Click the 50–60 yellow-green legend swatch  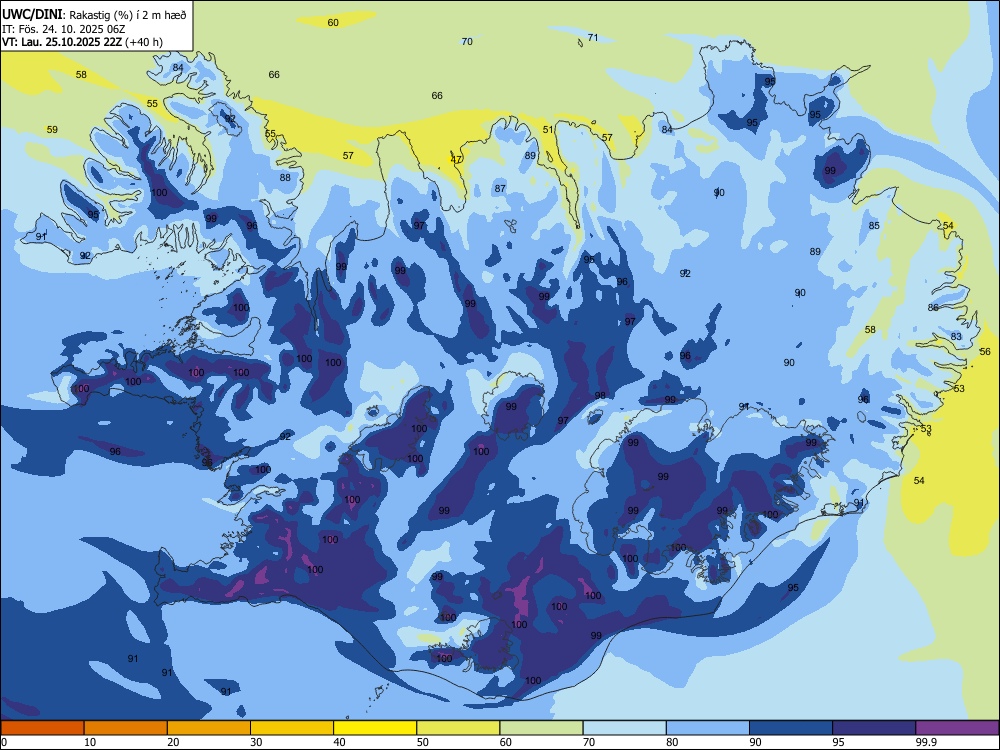(x=458, y=728)
